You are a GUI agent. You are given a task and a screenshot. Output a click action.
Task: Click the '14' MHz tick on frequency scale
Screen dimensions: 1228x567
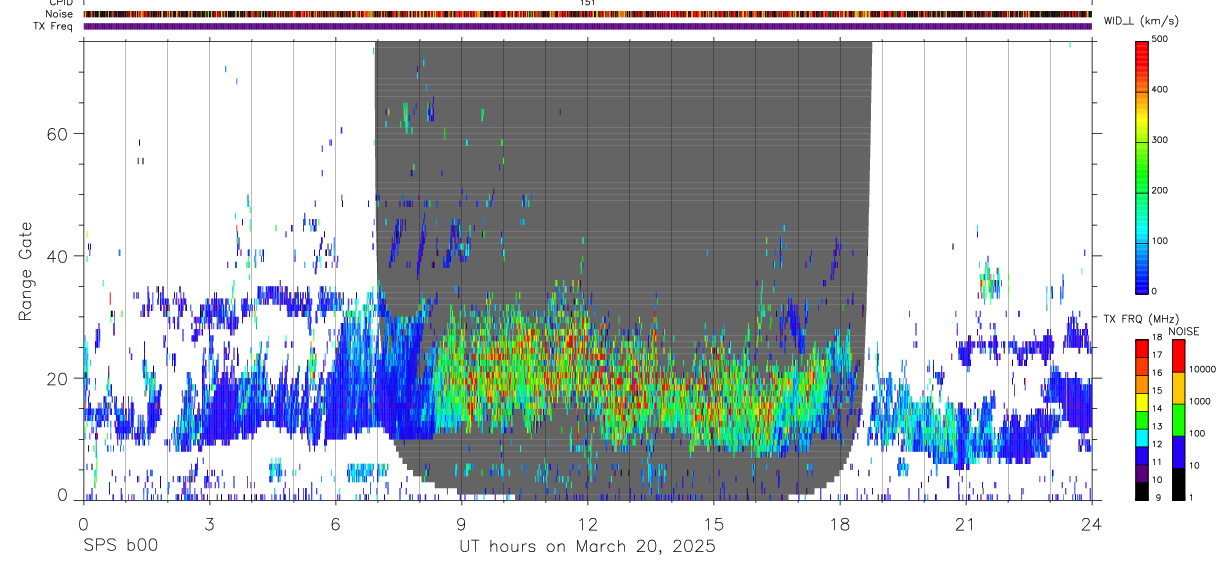pyautogui.click(x=1157, y=408)
